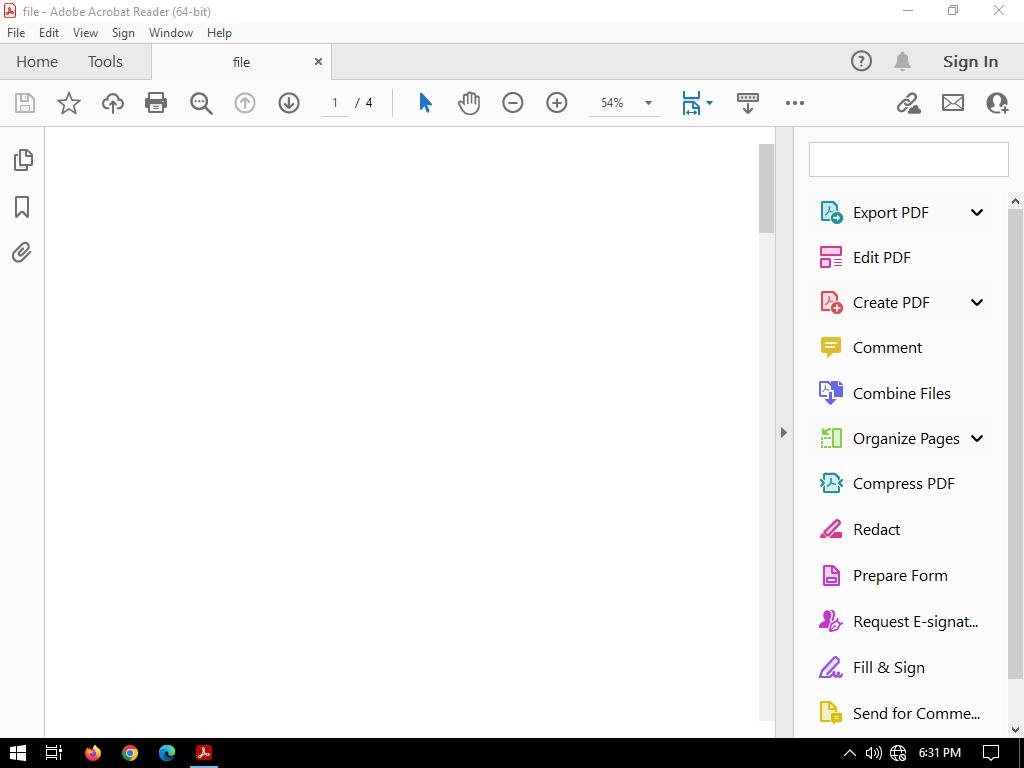Image resolution: width=1024 pixels, height=768 pixels.
Task: Go to next page arrow
Action: pos(289,103)
